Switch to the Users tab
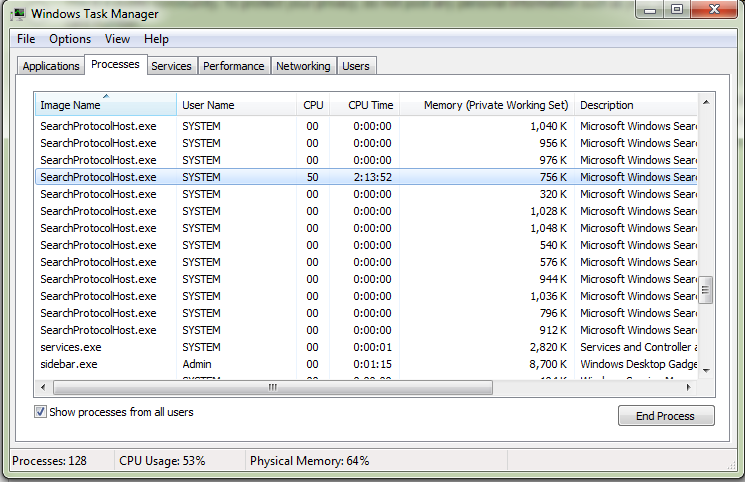Image resolution: width=745 pixels, height=482 pixels. click(356, 66)
